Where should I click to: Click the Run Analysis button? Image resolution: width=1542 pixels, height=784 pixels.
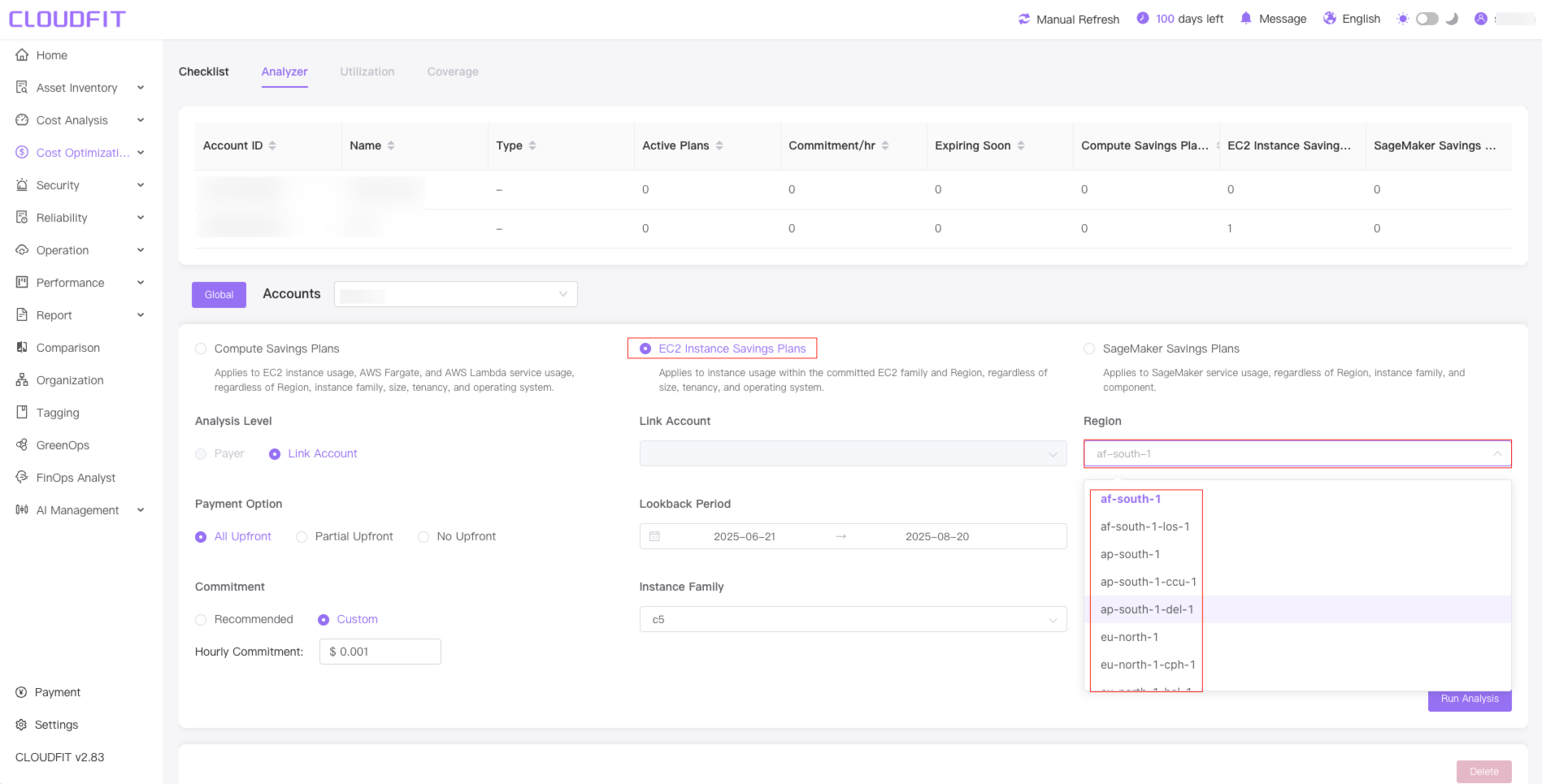[x=1470, y=700]
